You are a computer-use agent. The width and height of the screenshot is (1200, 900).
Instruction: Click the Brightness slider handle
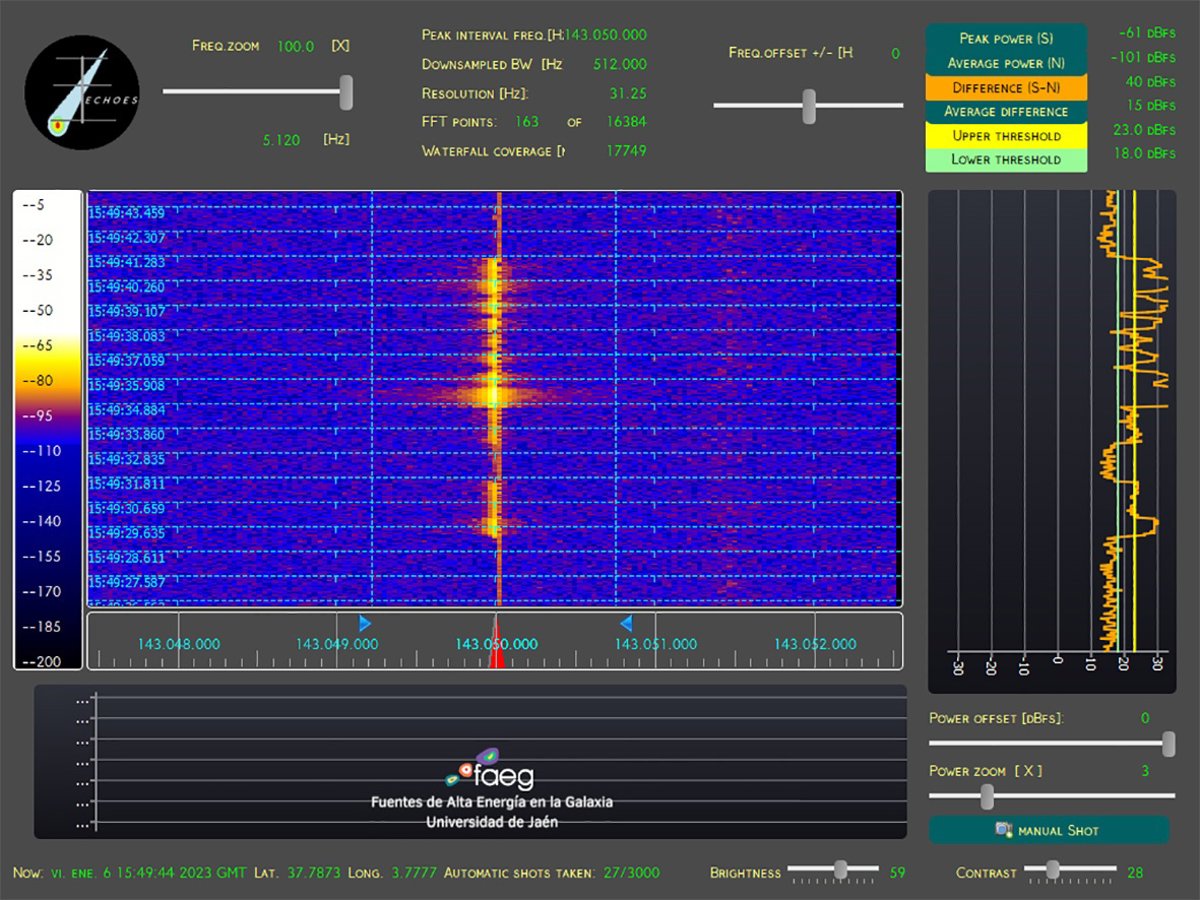[x=841, y=869]
